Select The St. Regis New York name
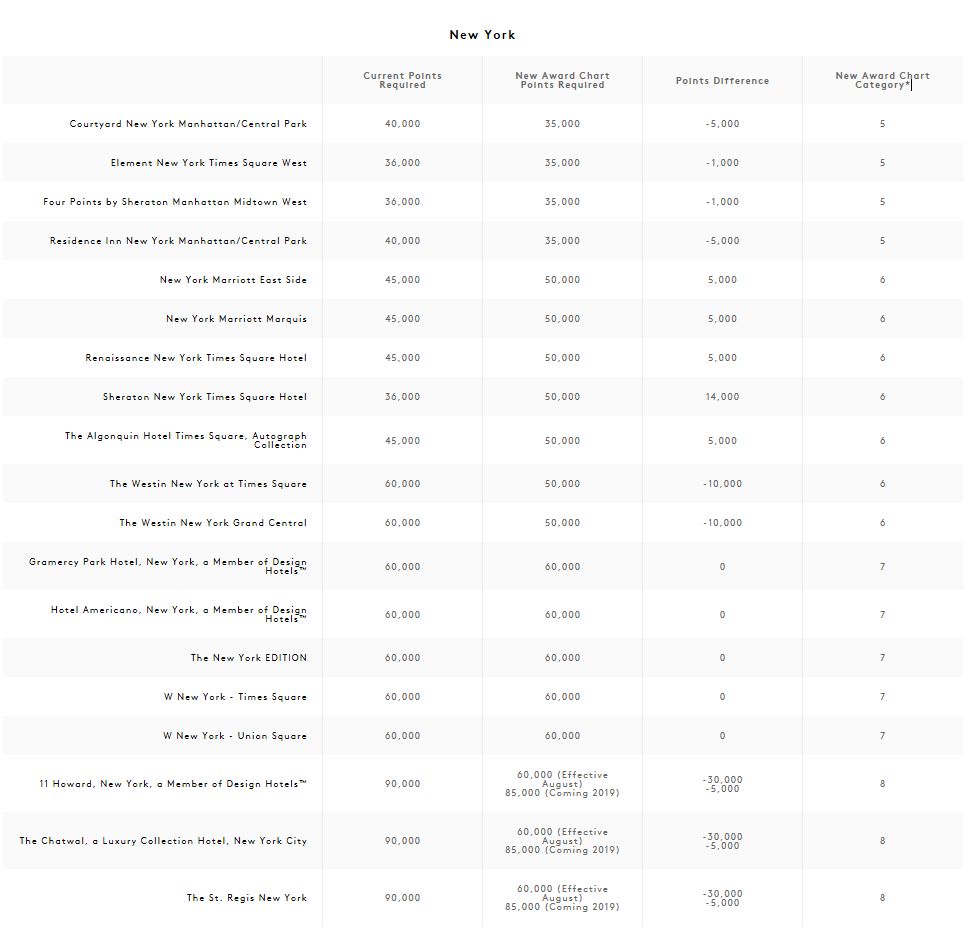 [247, 897]
